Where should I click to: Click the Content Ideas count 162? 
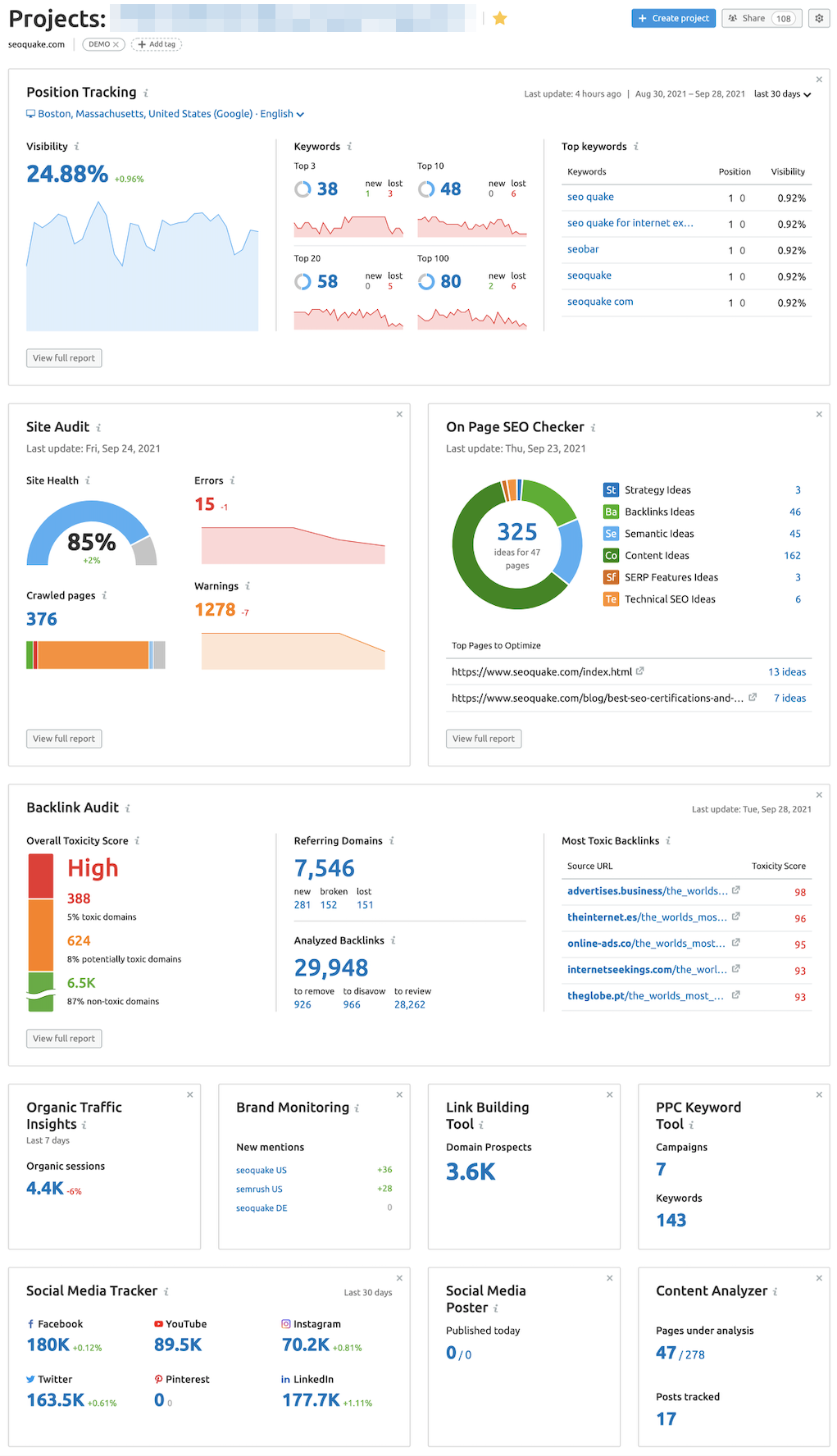(792, 556)
